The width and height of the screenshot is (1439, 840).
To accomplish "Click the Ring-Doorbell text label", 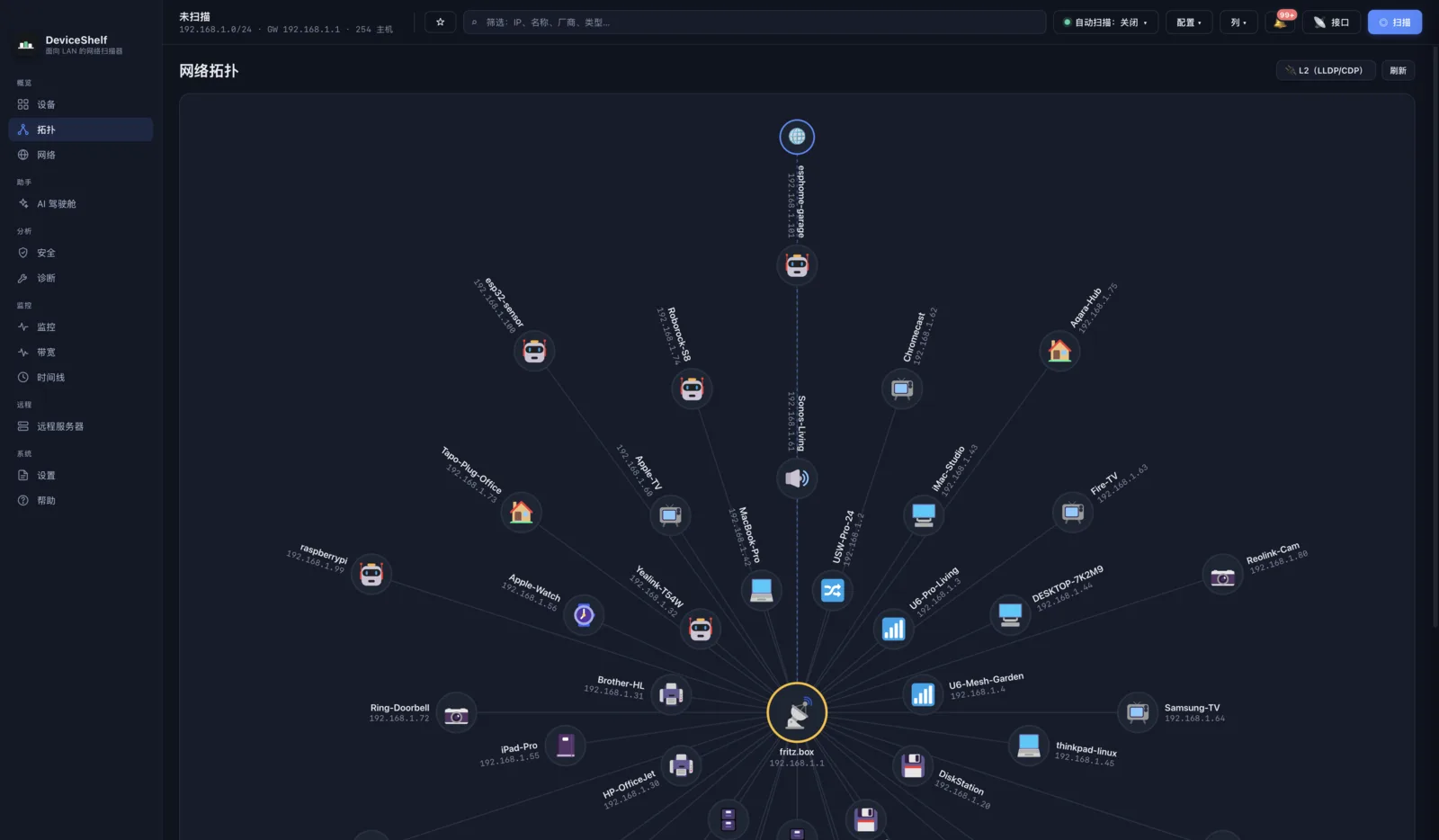I will tap(399, 708).
